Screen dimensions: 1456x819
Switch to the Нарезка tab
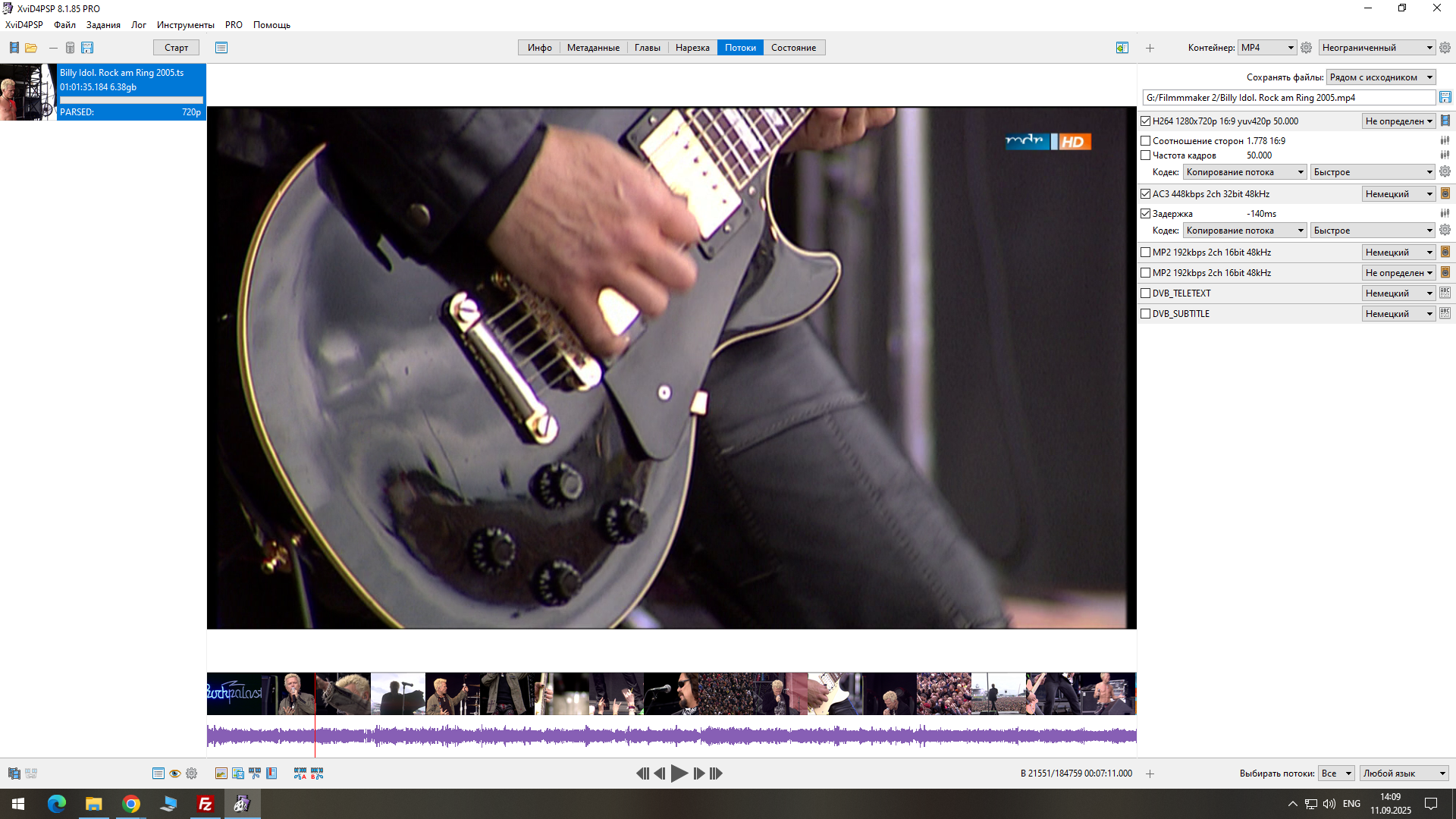click(692, 48)
